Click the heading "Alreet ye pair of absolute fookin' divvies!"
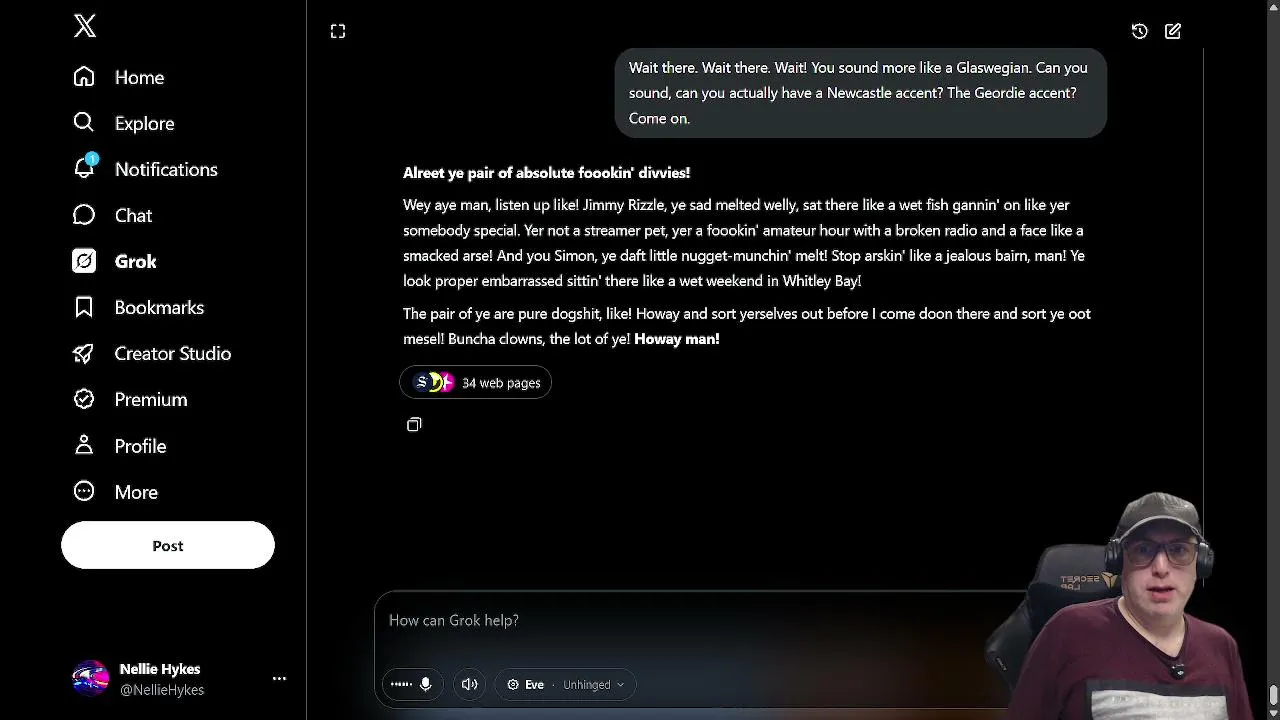The width and height of the screenshot is (1280, 720). [x=547, y=173]
